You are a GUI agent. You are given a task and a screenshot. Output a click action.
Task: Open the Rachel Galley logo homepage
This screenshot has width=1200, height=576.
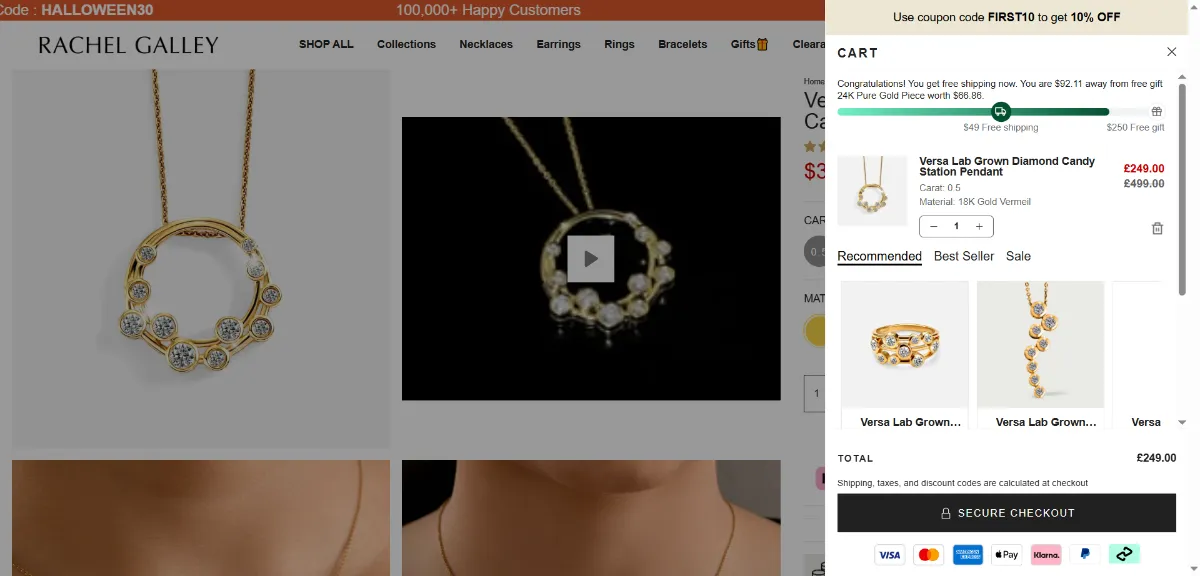point(128,45)
